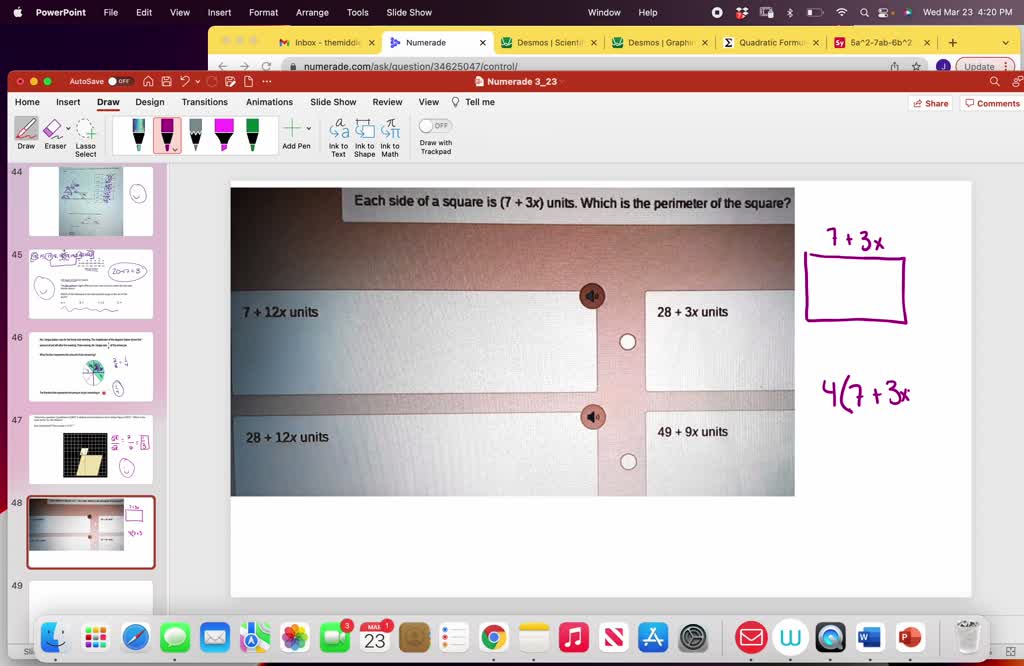
Task: Select Ink to Shape
Action: click(364, 133)
